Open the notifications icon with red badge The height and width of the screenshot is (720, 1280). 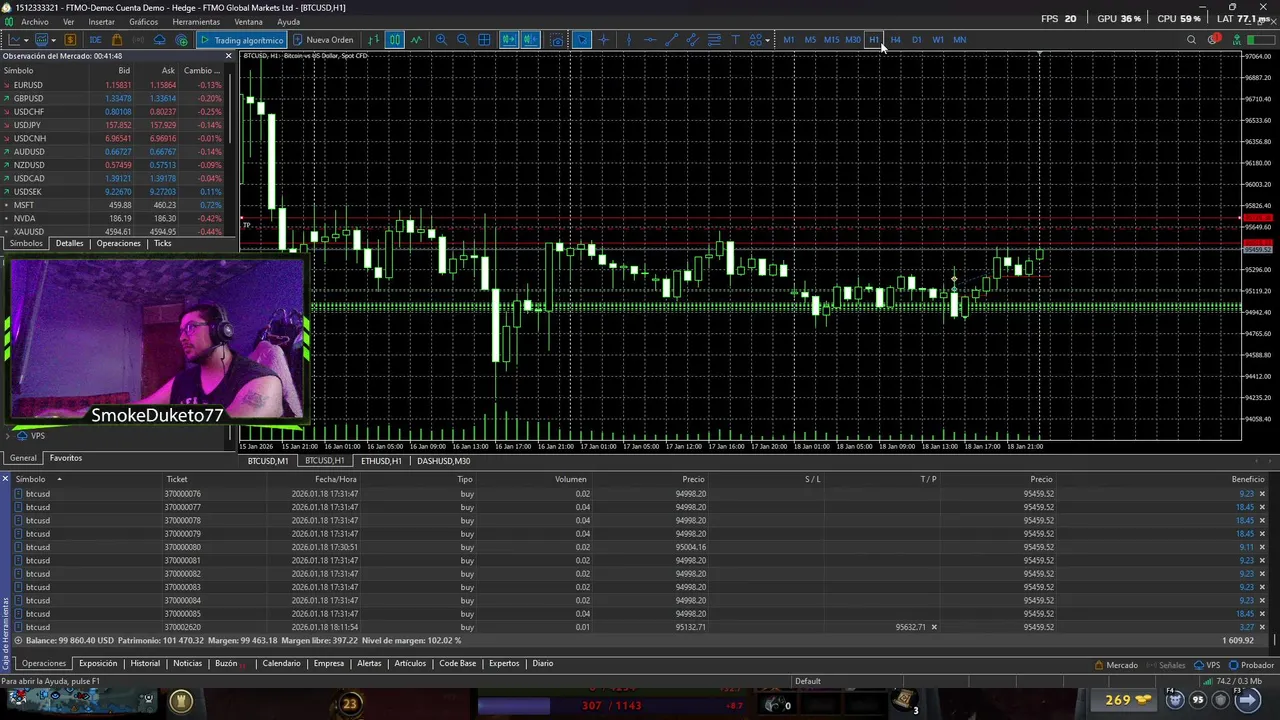[1214, 40]
